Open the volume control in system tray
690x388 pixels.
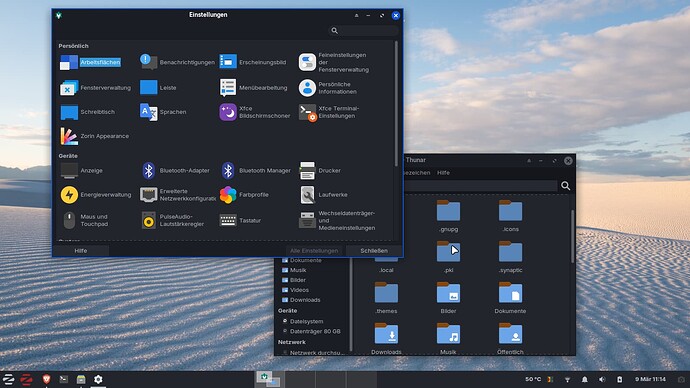click(x=602, y=379)
